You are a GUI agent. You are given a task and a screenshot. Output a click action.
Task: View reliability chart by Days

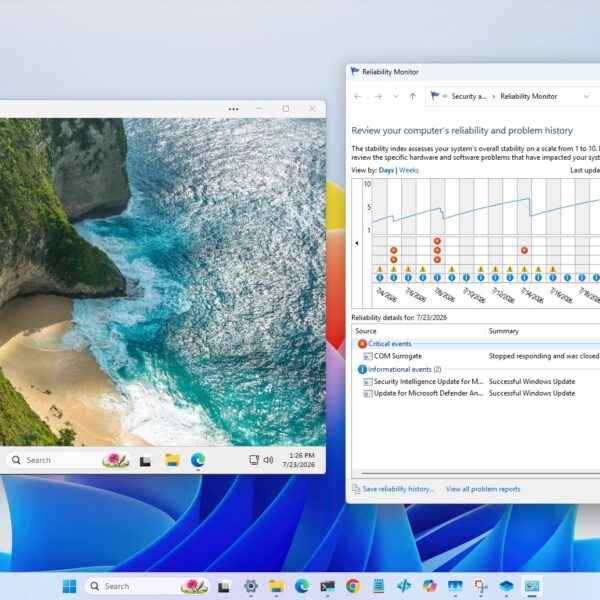(x=386, y=170)
